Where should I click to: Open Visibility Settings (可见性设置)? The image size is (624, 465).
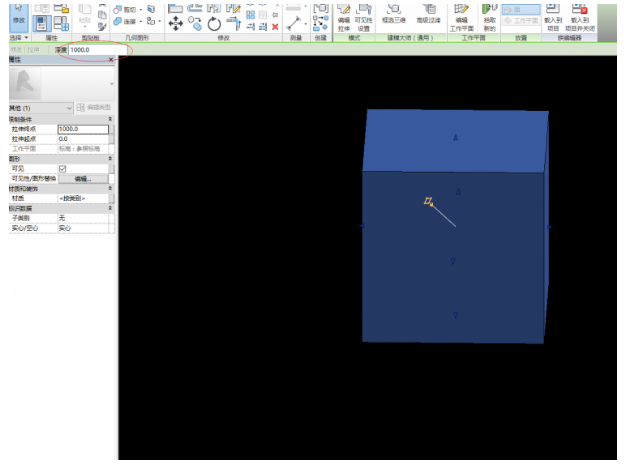364,18
